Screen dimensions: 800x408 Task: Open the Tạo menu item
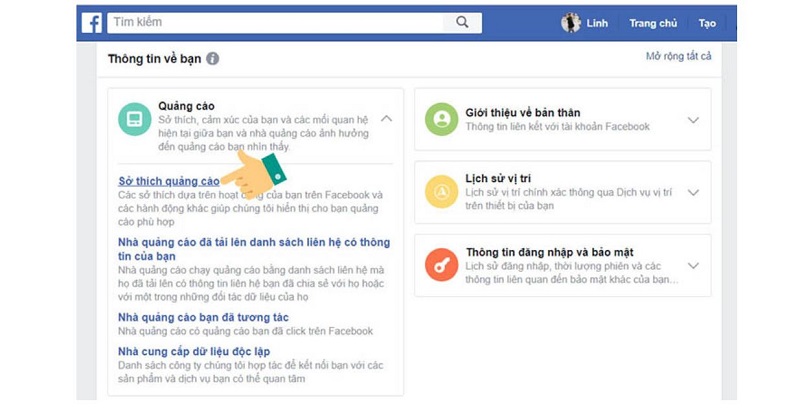tap(707, 23)
